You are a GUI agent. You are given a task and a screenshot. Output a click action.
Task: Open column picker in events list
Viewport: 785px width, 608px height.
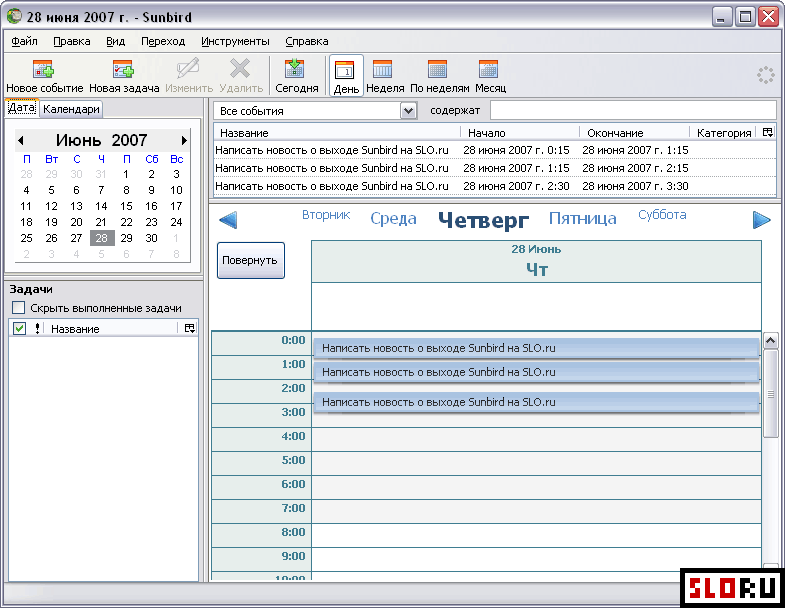point(767,133)
